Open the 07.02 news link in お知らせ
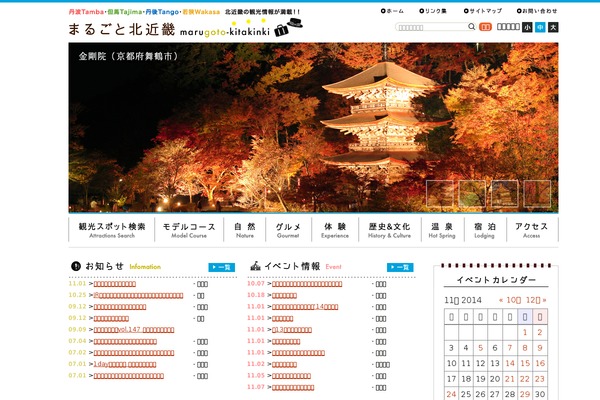The height and width of the screenshot is (400, 600). (134, 353)
